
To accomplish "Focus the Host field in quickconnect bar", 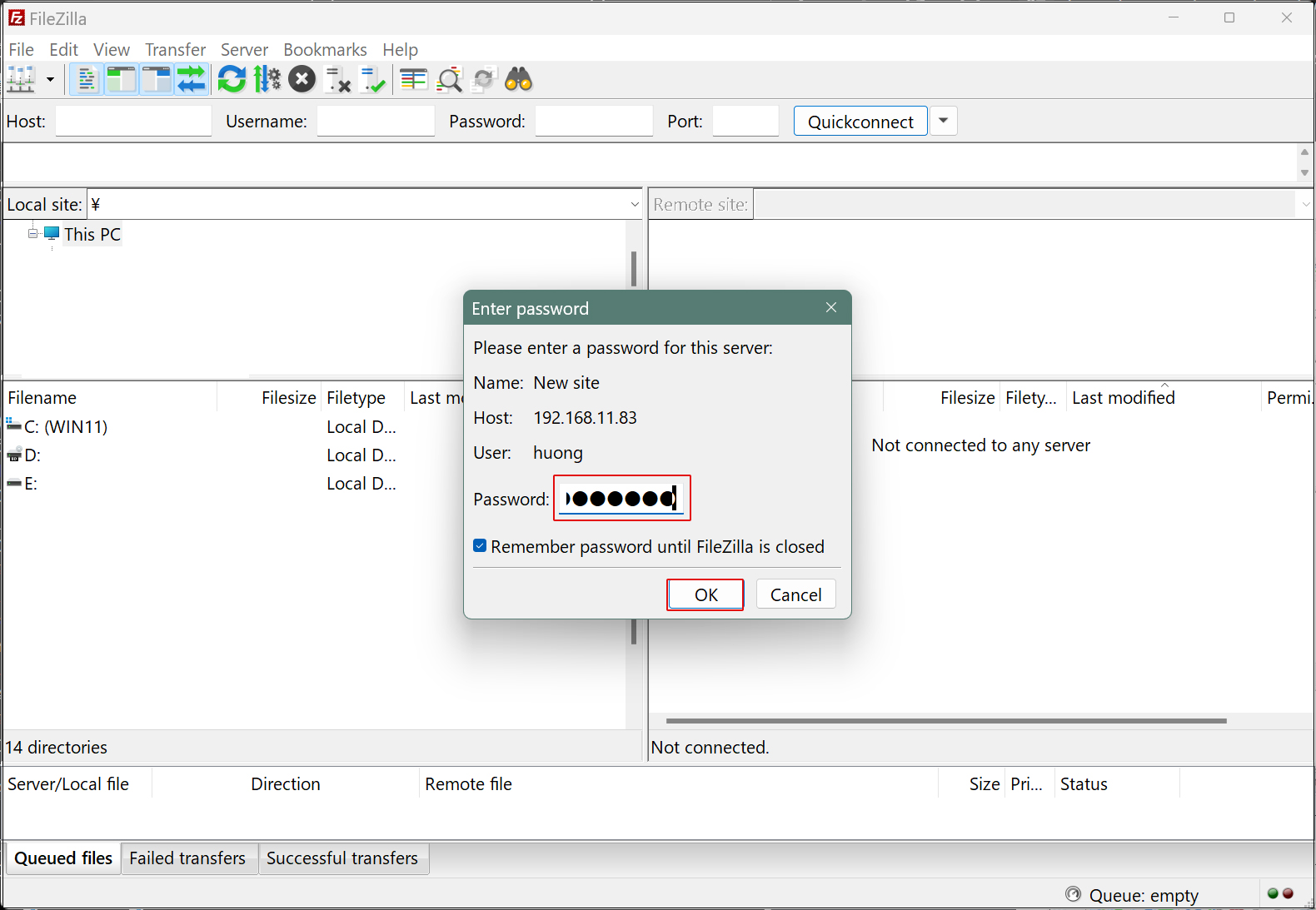I will [x=133, y=121].
